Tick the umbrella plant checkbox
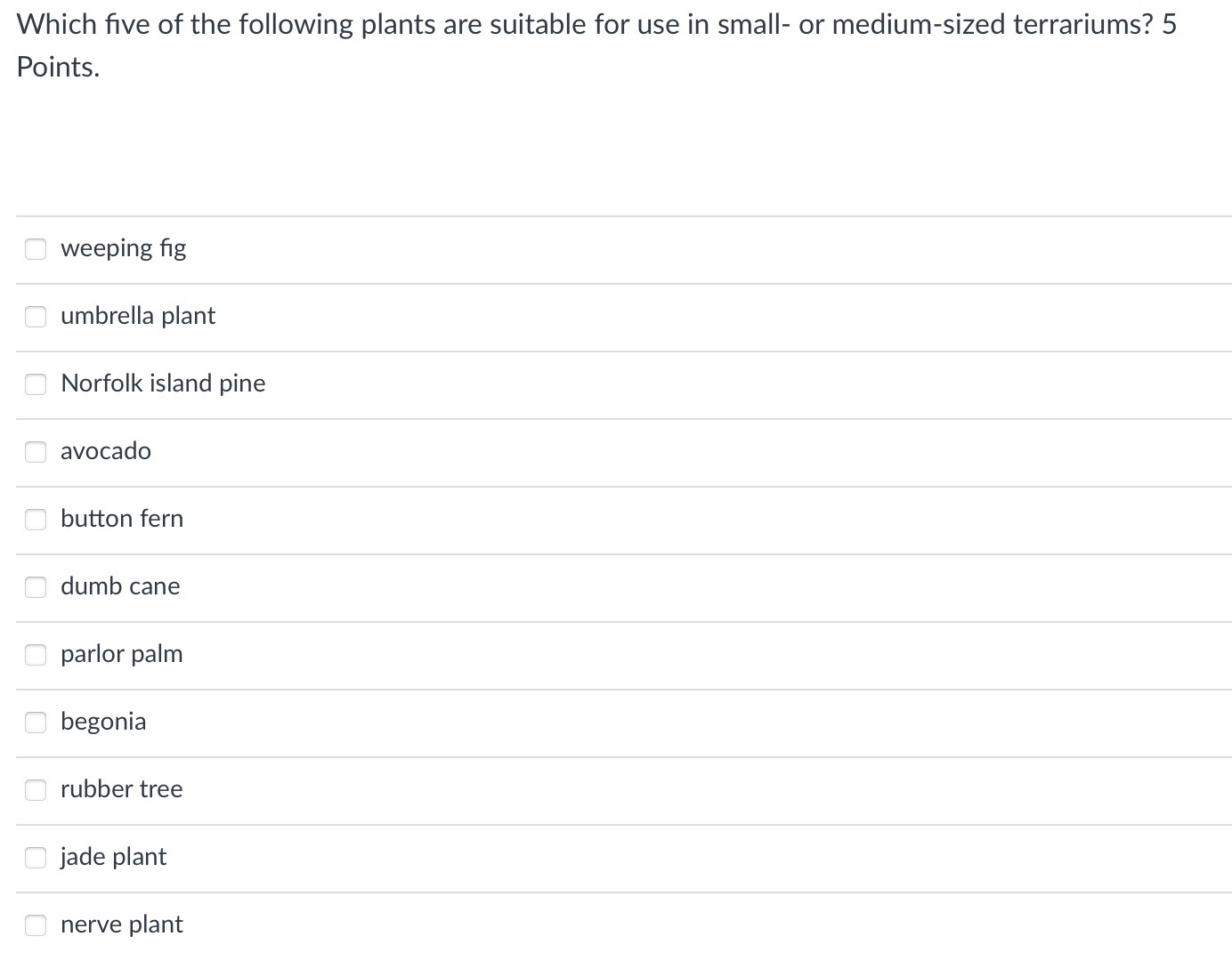Image resolution: width=1232 pixels, height=961 pixels. tap(36, 316)
